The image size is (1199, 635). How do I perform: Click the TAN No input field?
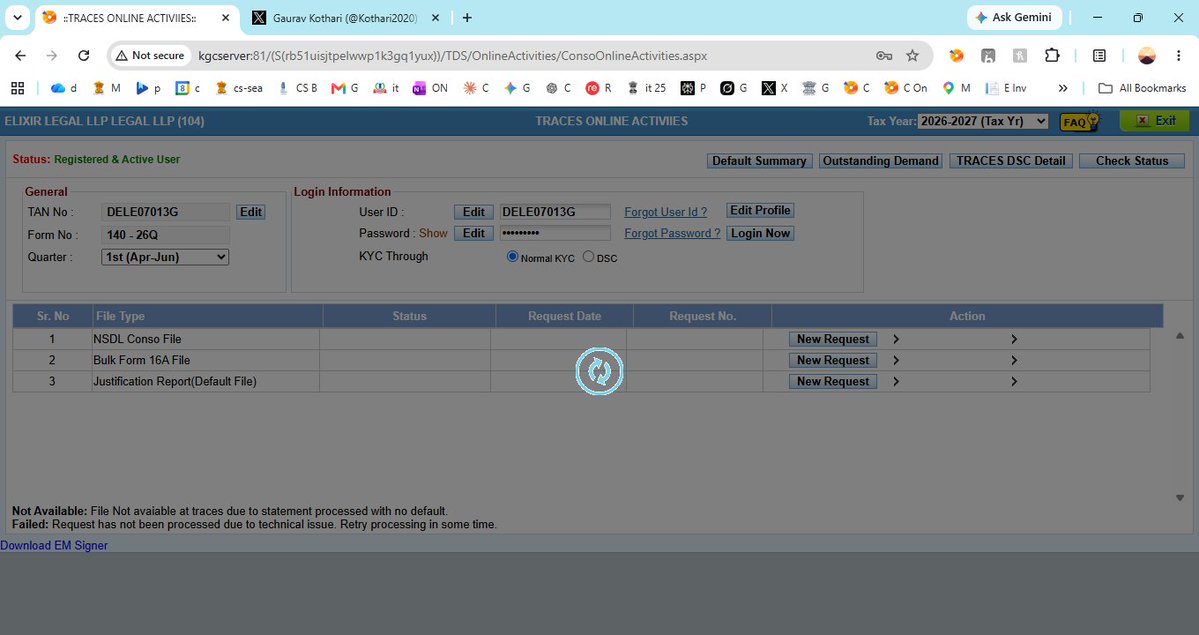(165, 212)
